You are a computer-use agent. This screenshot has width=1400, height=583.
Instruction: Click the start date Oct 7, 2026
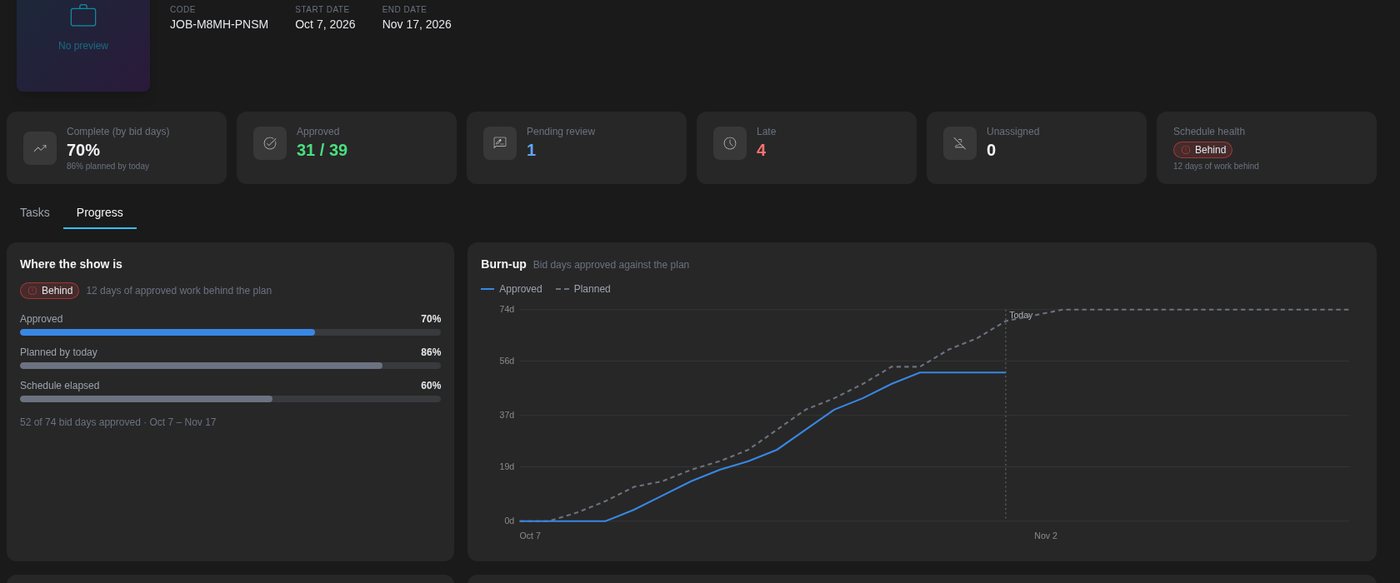[x=325, y=24]
